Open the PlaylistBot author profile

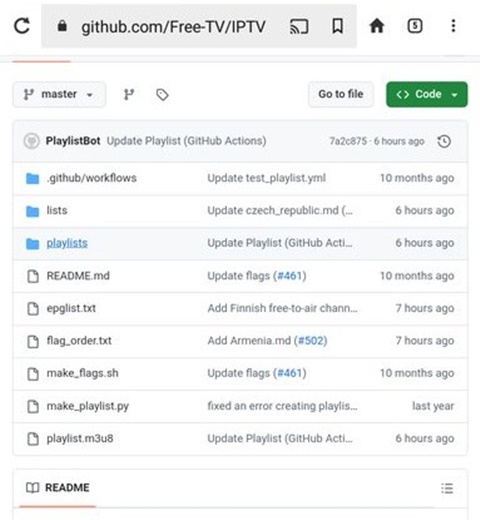pyautogui.click(x=73, y=141)
